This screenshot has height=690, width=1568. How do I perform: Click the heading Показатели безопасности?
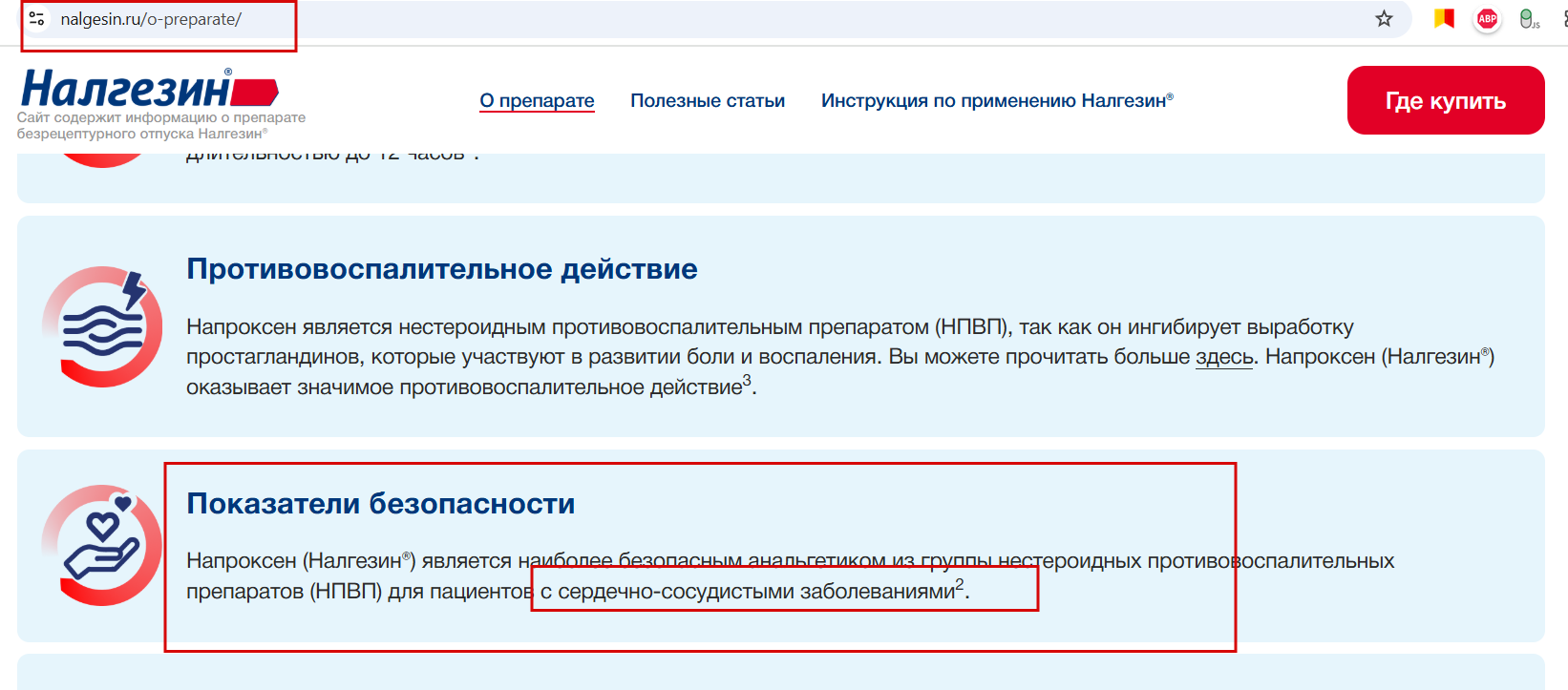381,503
